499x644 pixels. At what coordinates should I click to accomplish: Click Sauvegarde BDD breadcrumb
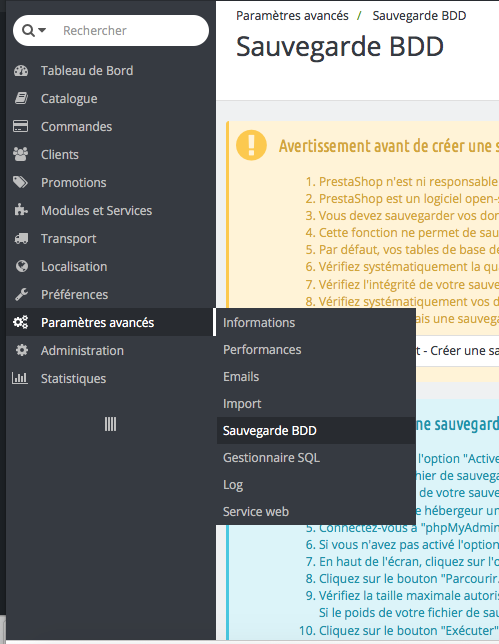tap(419, 16)
